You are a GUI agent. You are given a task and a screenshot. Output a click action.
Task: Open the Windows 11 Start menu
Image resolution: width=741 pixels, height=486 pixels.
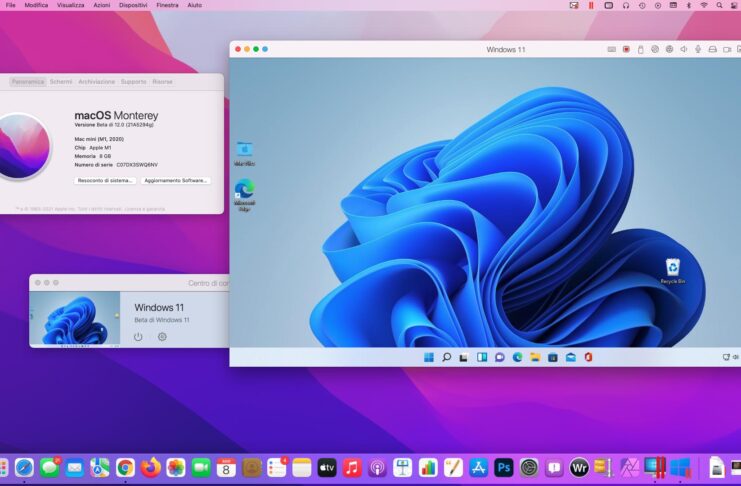click(429, 357)
